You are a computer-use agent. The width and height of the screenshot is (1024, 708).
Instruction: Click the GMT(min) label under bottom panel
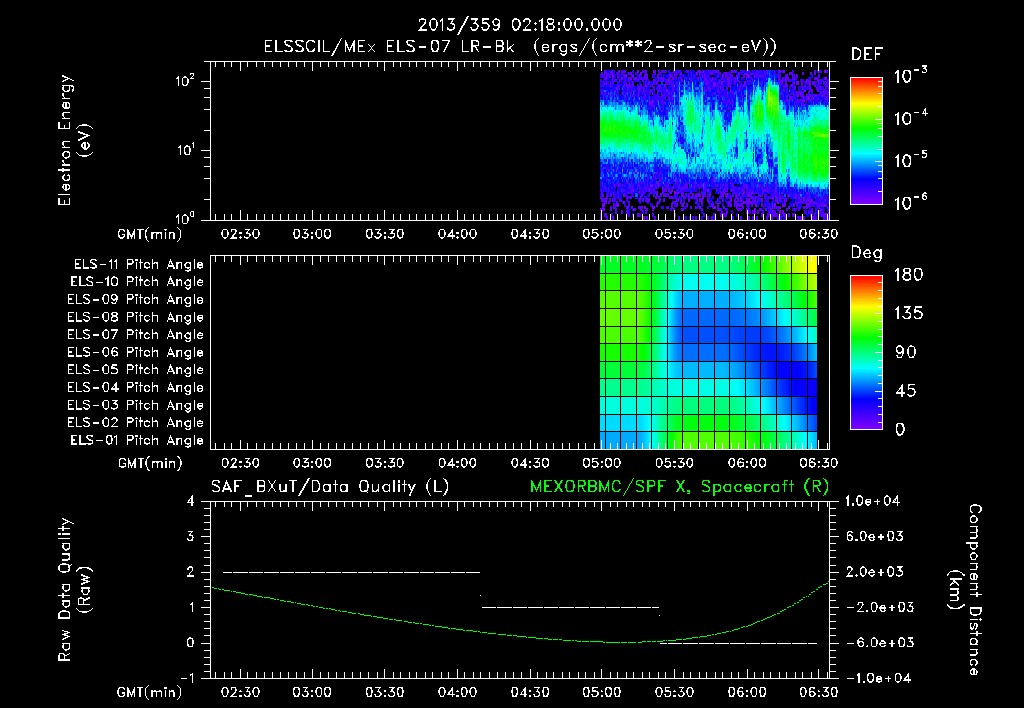[150, 692]
